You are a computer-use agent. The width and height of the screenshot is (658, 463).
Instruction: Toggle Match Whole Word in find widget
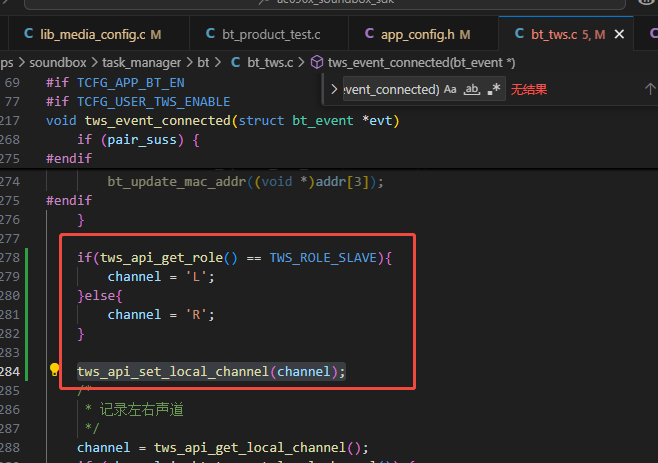point(472,89)
